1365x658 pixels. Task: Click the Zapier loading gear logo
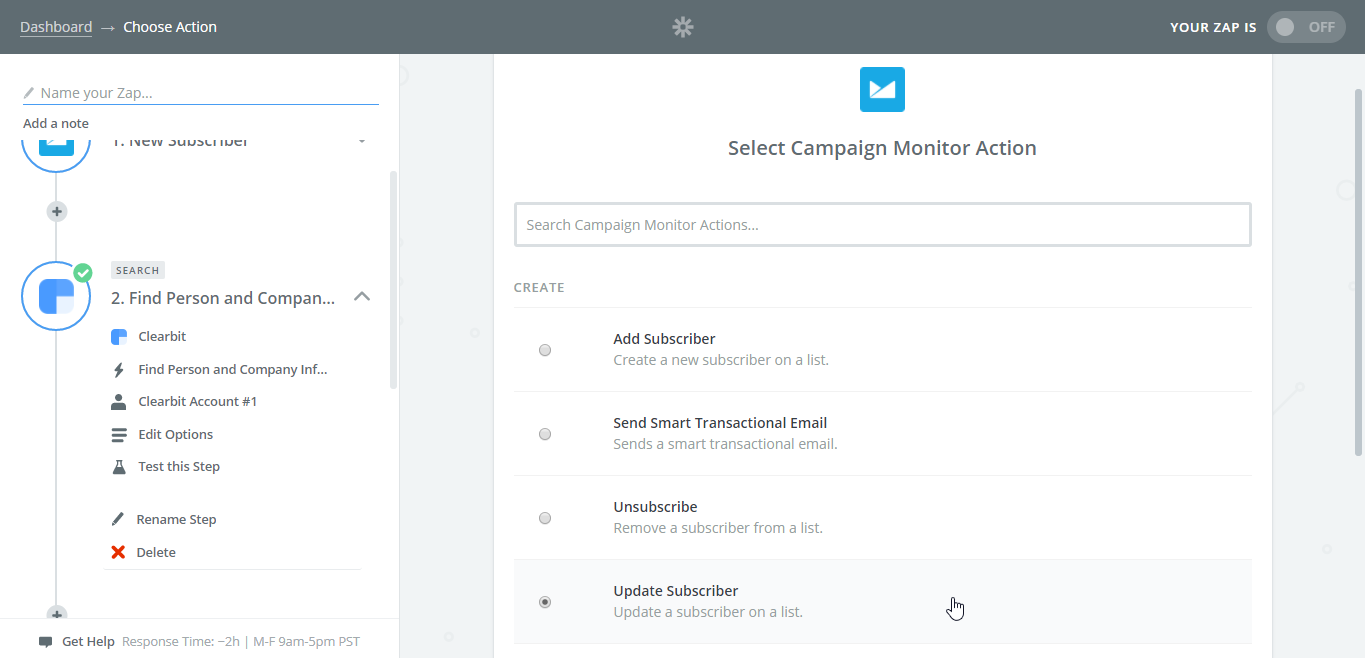tap(683, 27)
